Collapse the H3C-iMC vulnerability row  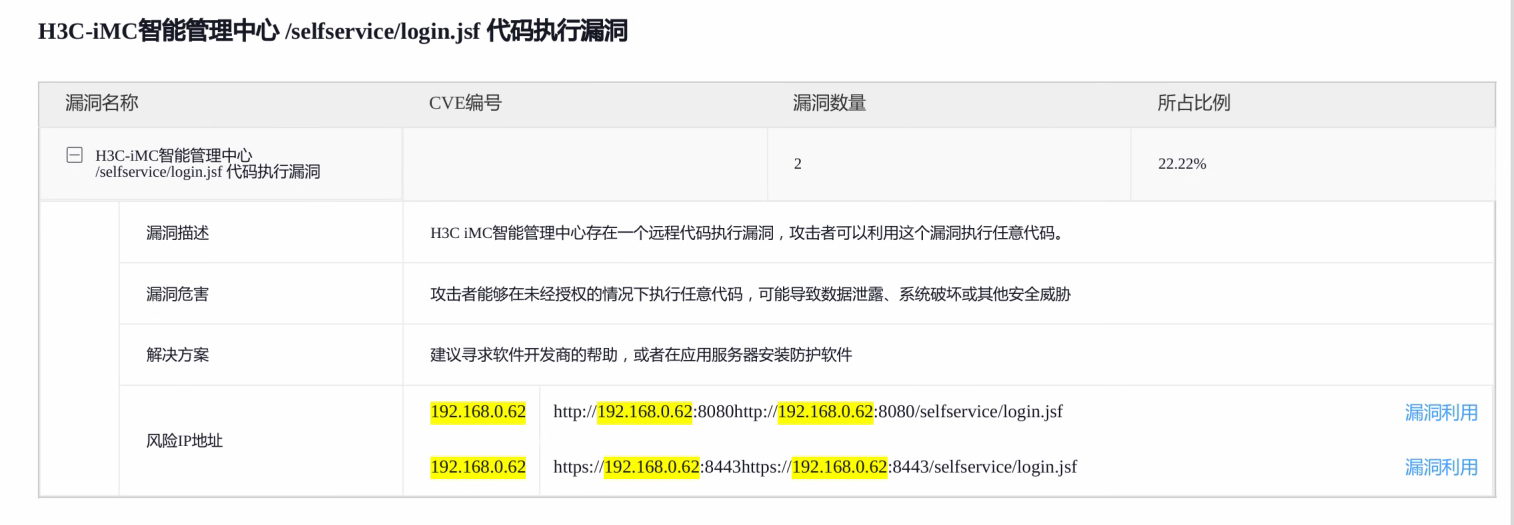click(74, 155)
